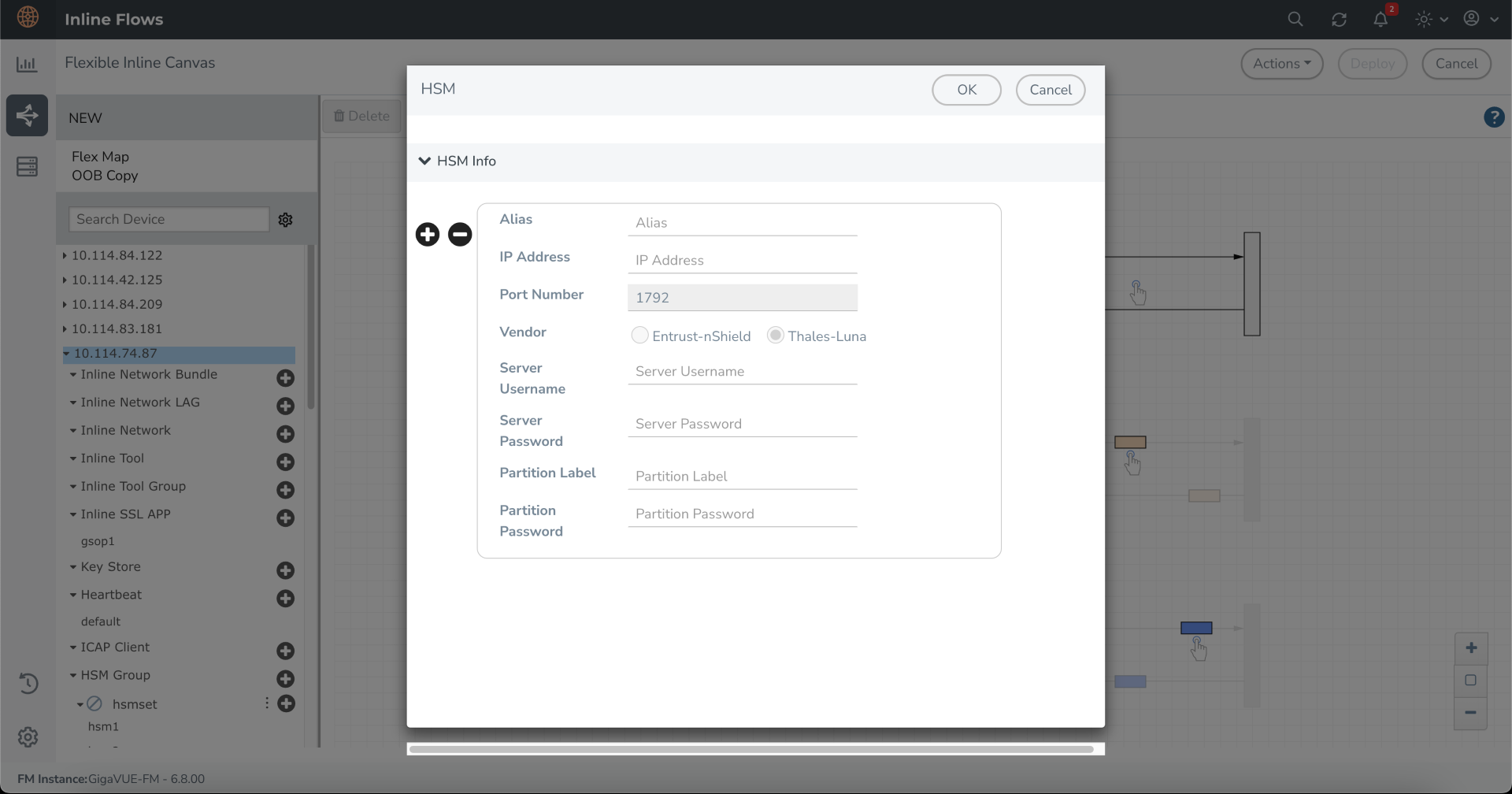Open the notifications bell icon
Image resolution: width=1512 pixels, height=794 pixels.
(x=1380, y=20)
